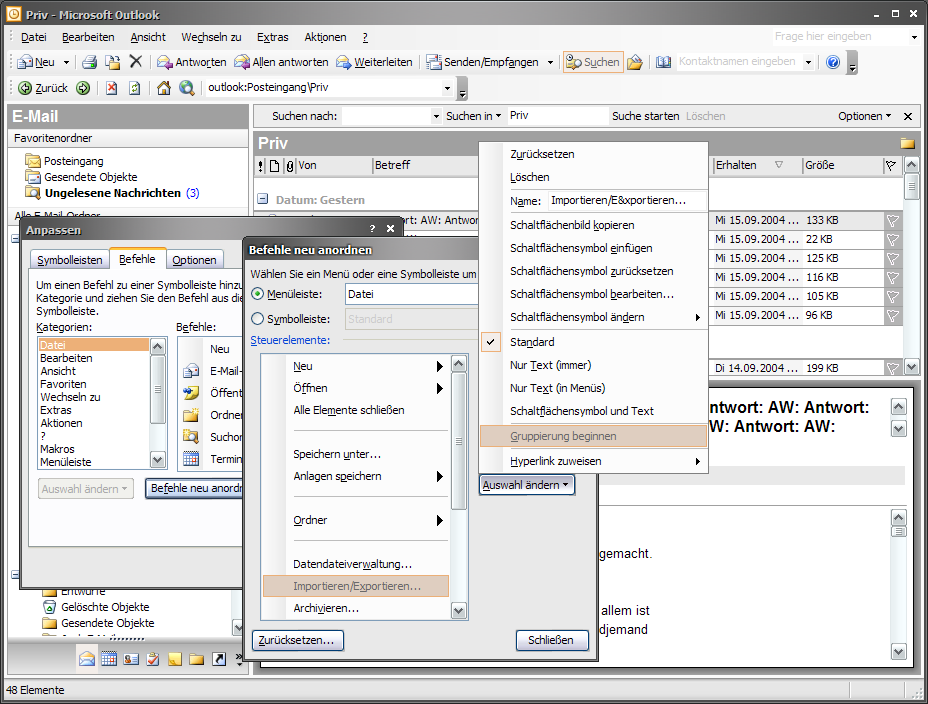Open the Optionen dropdown in search bar
This screenshot has width=928, height=704.
pos(864,116)
